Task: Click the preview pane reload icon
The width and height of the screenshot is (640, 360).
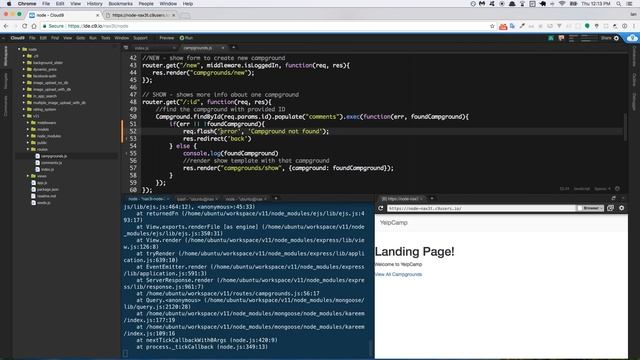Action: (381, 208)
